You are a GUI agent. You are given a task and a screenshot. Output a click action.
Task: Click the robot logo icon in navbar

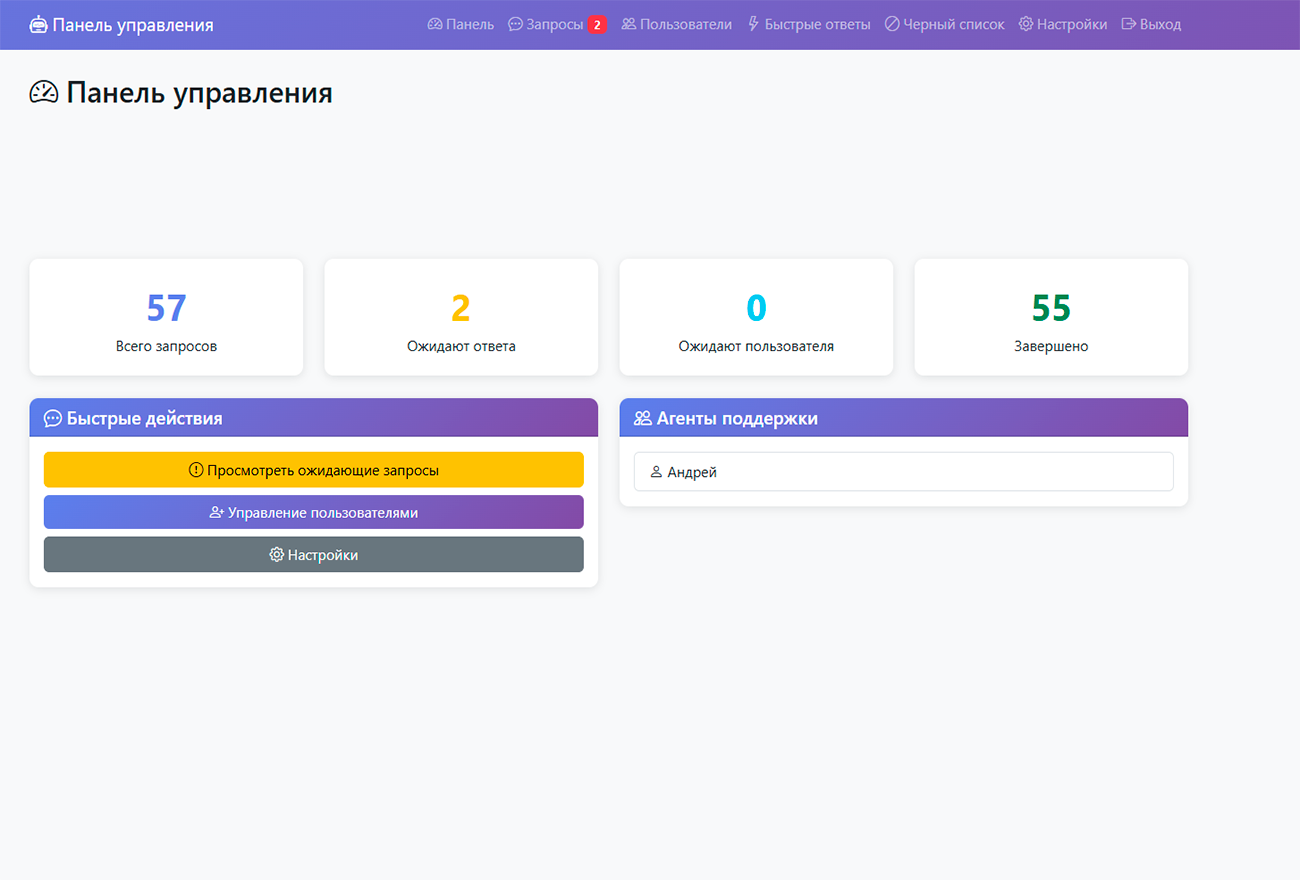[x=38, y=25]
